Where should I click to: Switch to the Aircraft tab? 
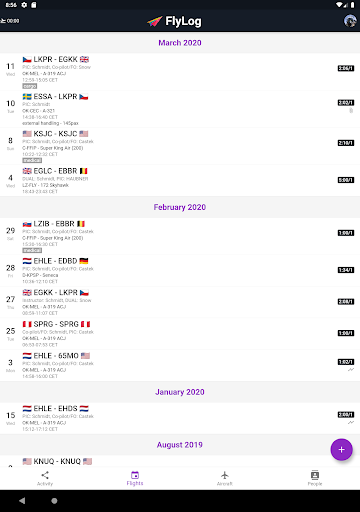click(x=225, y=478)
